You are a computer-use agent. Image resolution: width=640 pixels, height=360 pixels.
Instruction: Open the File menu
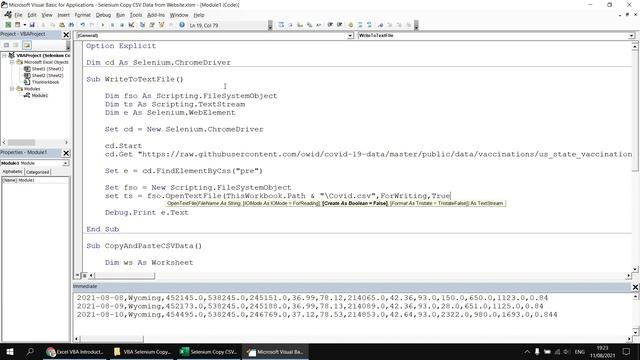(18, 15)
